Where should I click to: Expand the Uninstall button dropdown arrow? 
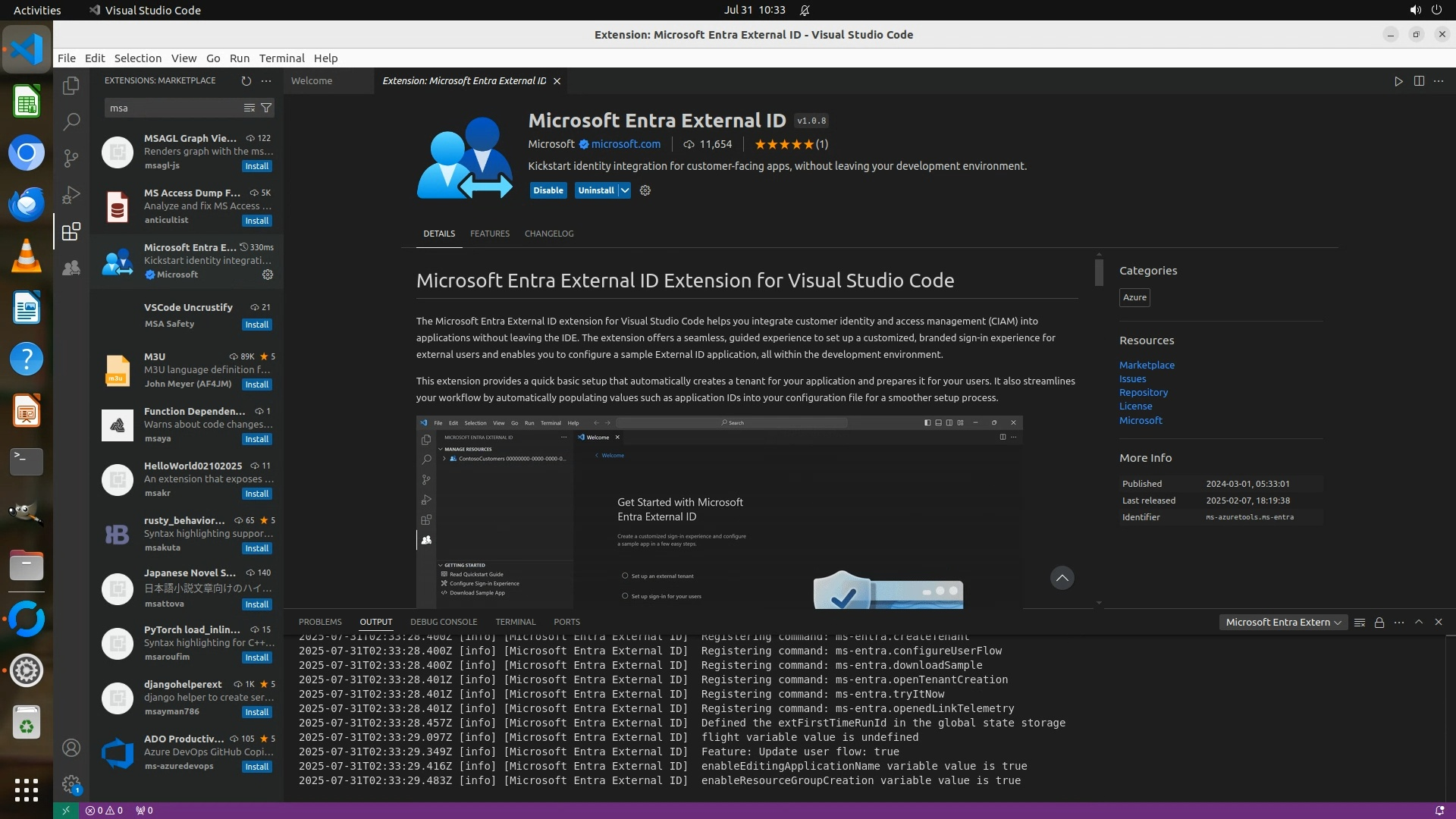pos(625,190)
